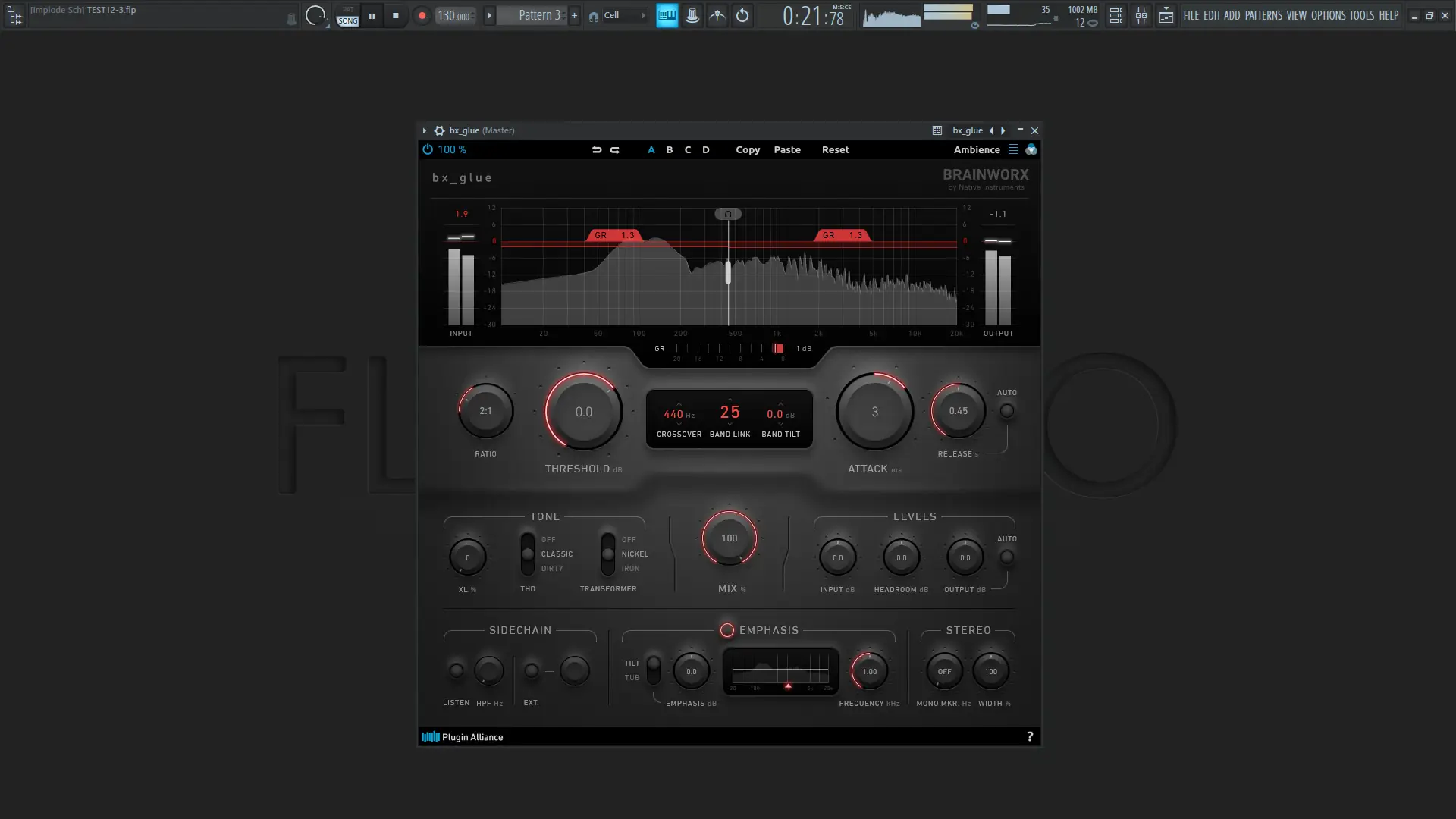Click the Reset button in bx_glue

[835, 149]
